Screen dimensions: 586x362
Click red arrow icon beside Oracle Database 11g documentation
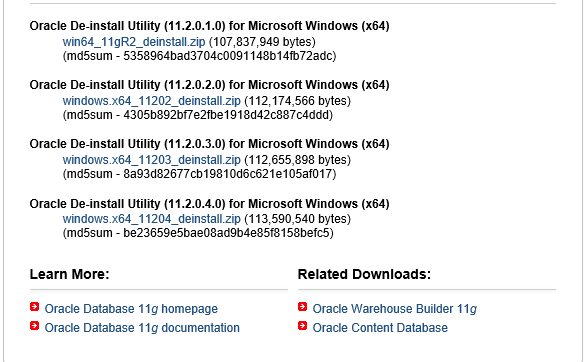[x=34, y=326]
